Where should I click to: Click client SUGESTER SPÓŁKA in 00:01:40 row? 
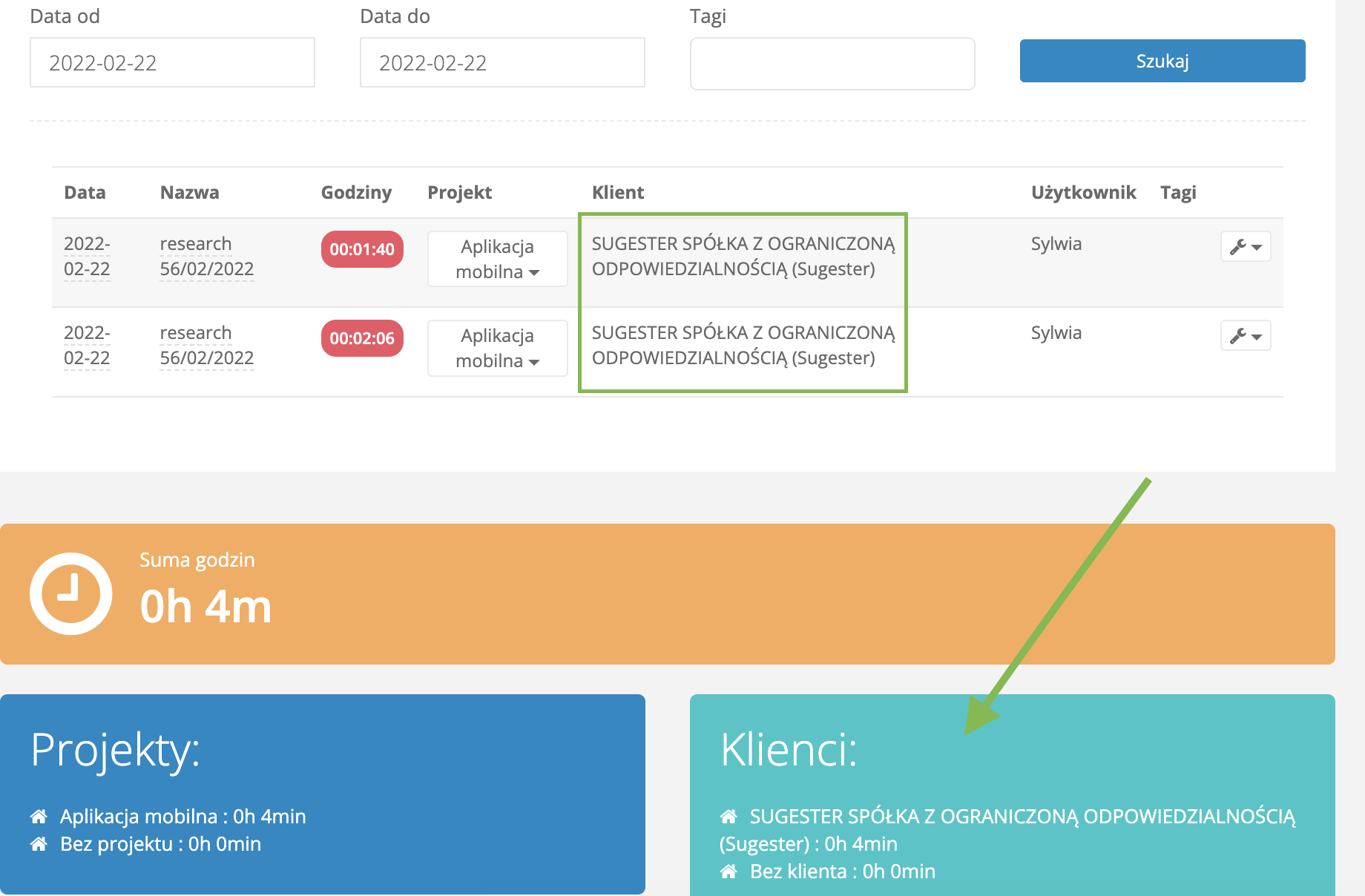pyautogui.click(x=743, y=256)
